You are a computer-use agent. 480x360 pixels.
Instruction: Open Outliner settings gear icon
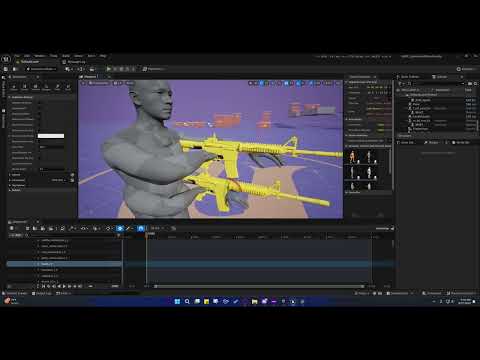(x=476, y=83)
